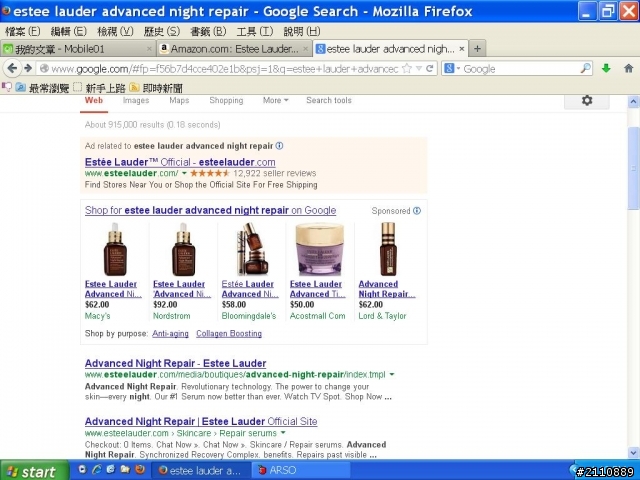640x480 pixels.
Task: Select the Images search tab
Action: 136,100
